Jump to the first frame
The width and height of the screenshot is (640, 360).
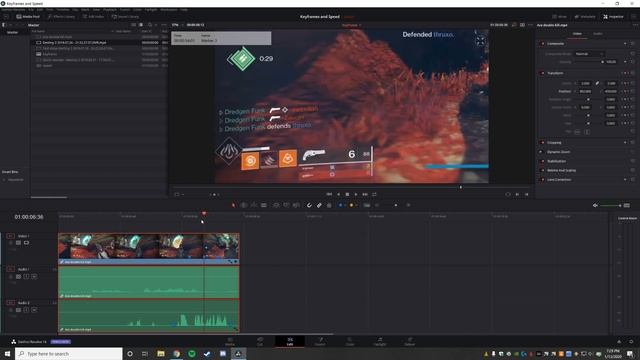pyautogui.click(x=329, y=194)
